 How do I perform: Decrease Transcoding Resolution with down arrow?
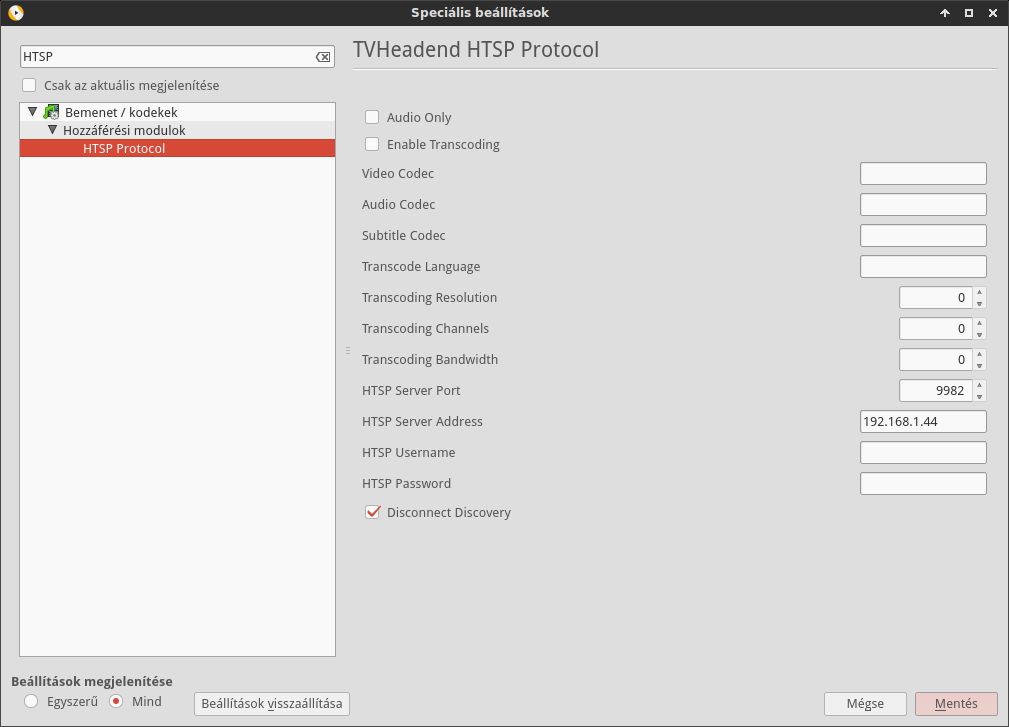979,303
